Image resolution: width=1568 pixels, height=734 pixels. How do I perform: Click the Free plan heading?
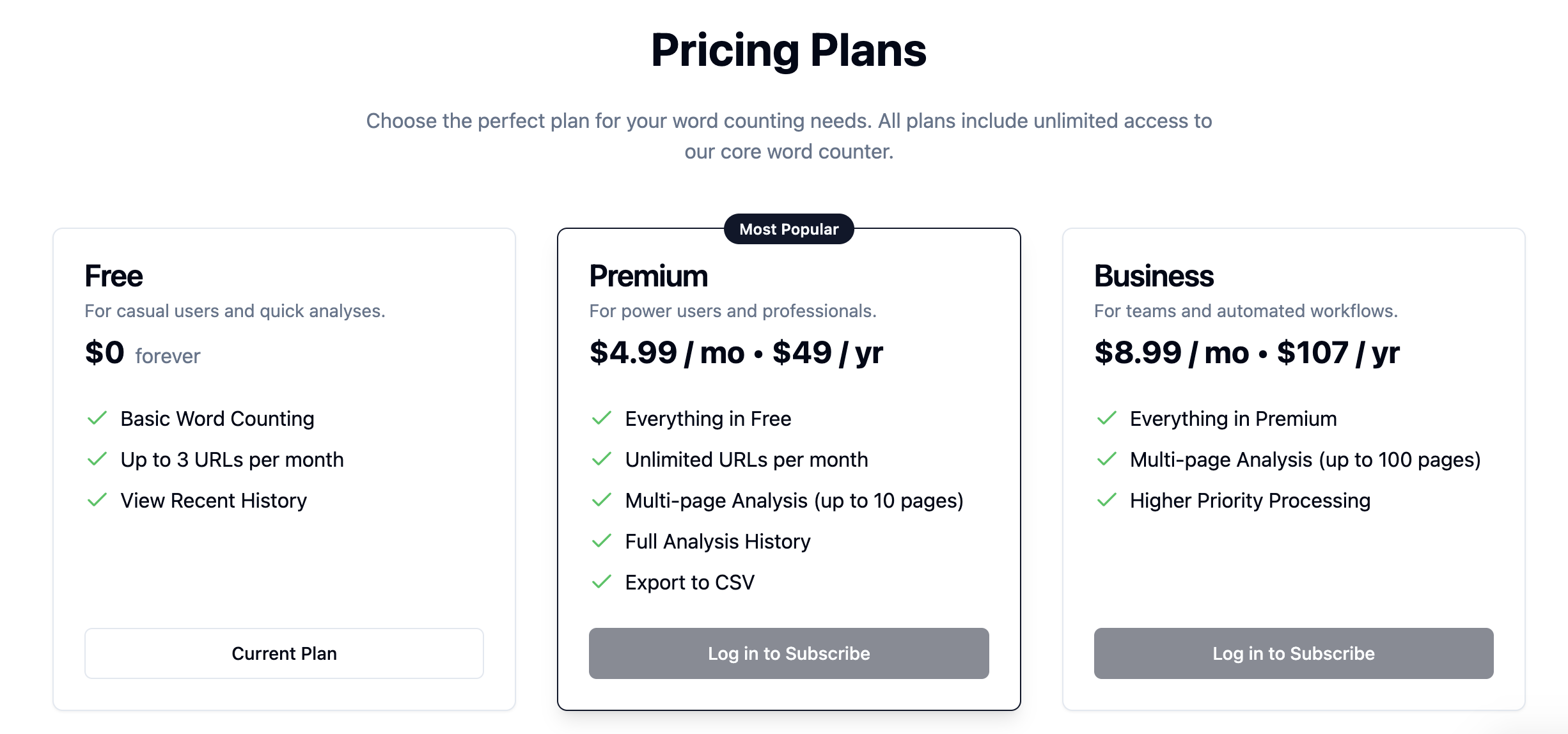pos(114,276)
